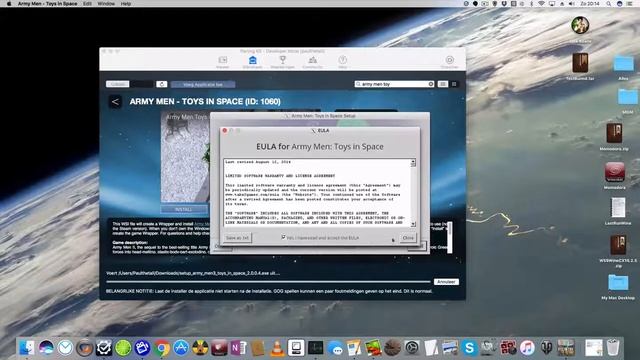This screenshot has height=360, width=640.
Task: Click the Annuleer button beside progress bar
Action: 446,282
